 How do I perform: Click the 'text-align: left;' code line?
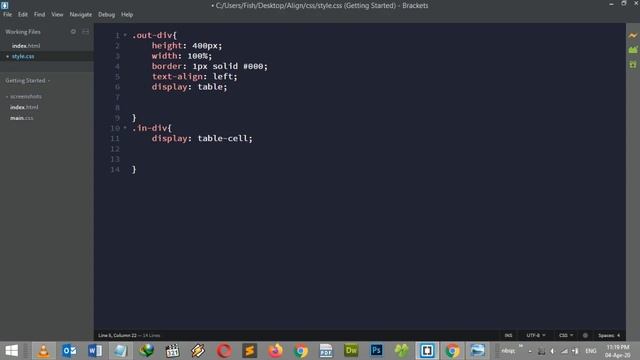(195, 77)
